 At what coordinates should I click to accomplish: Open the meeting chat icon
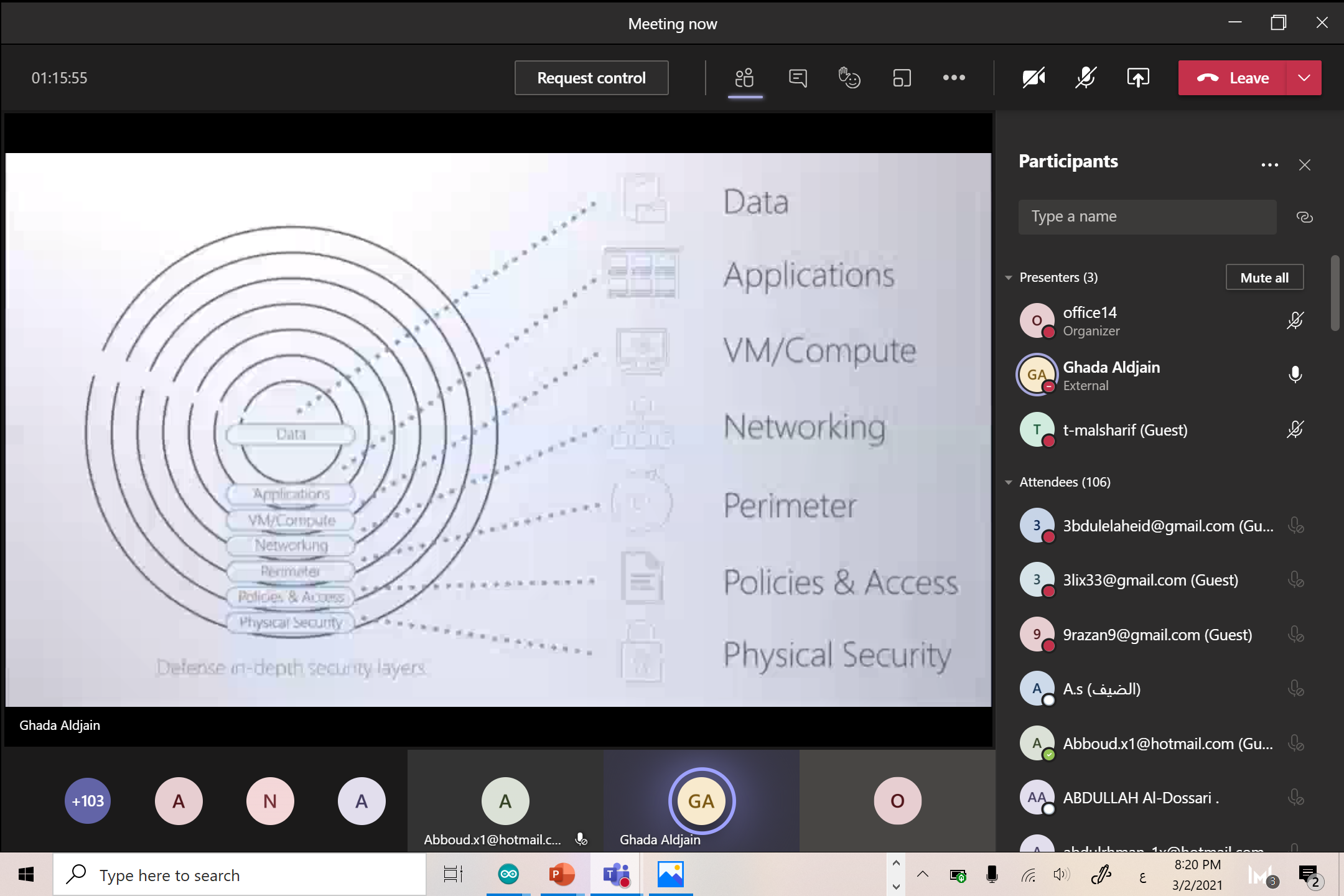pyautogui.click(x=797, y=78)
